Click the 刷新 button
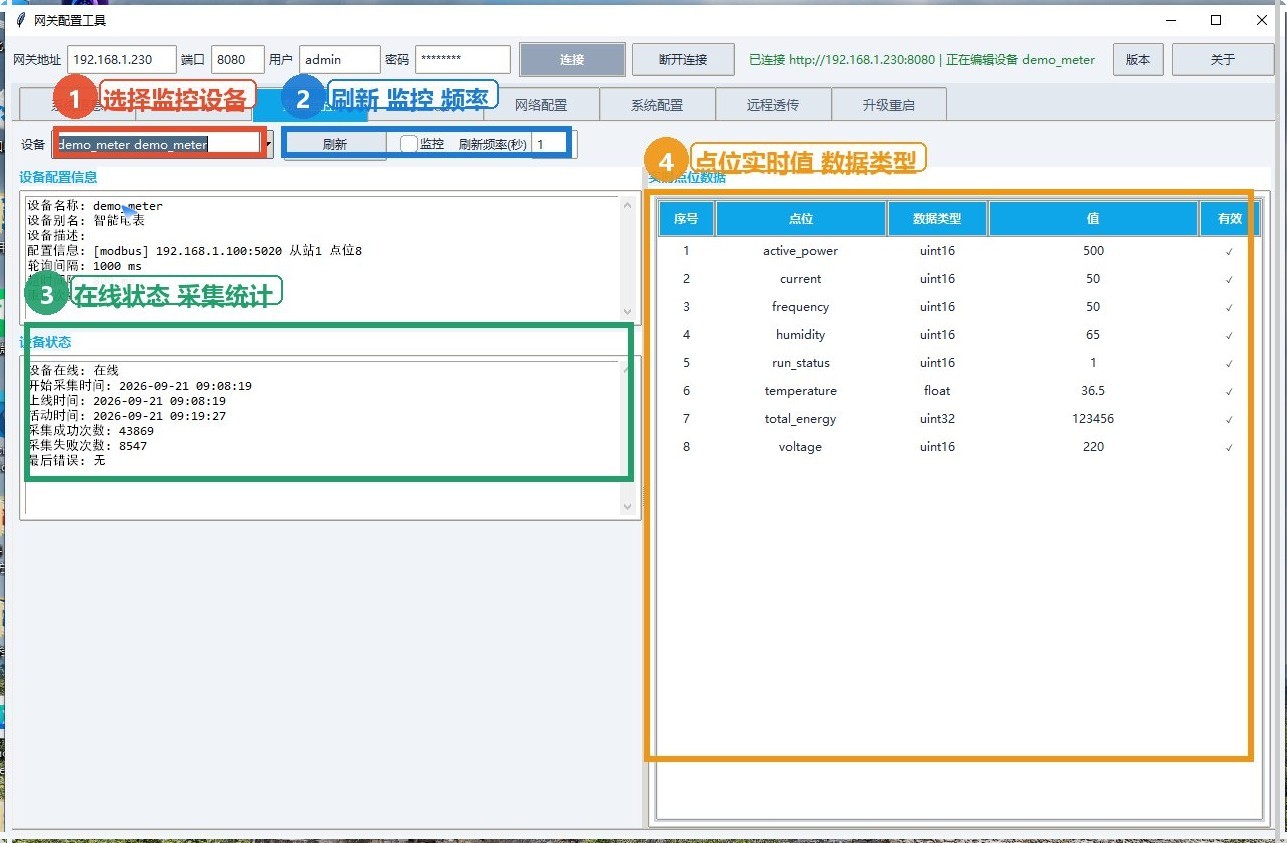1287x843 pixels. point(335,144)
